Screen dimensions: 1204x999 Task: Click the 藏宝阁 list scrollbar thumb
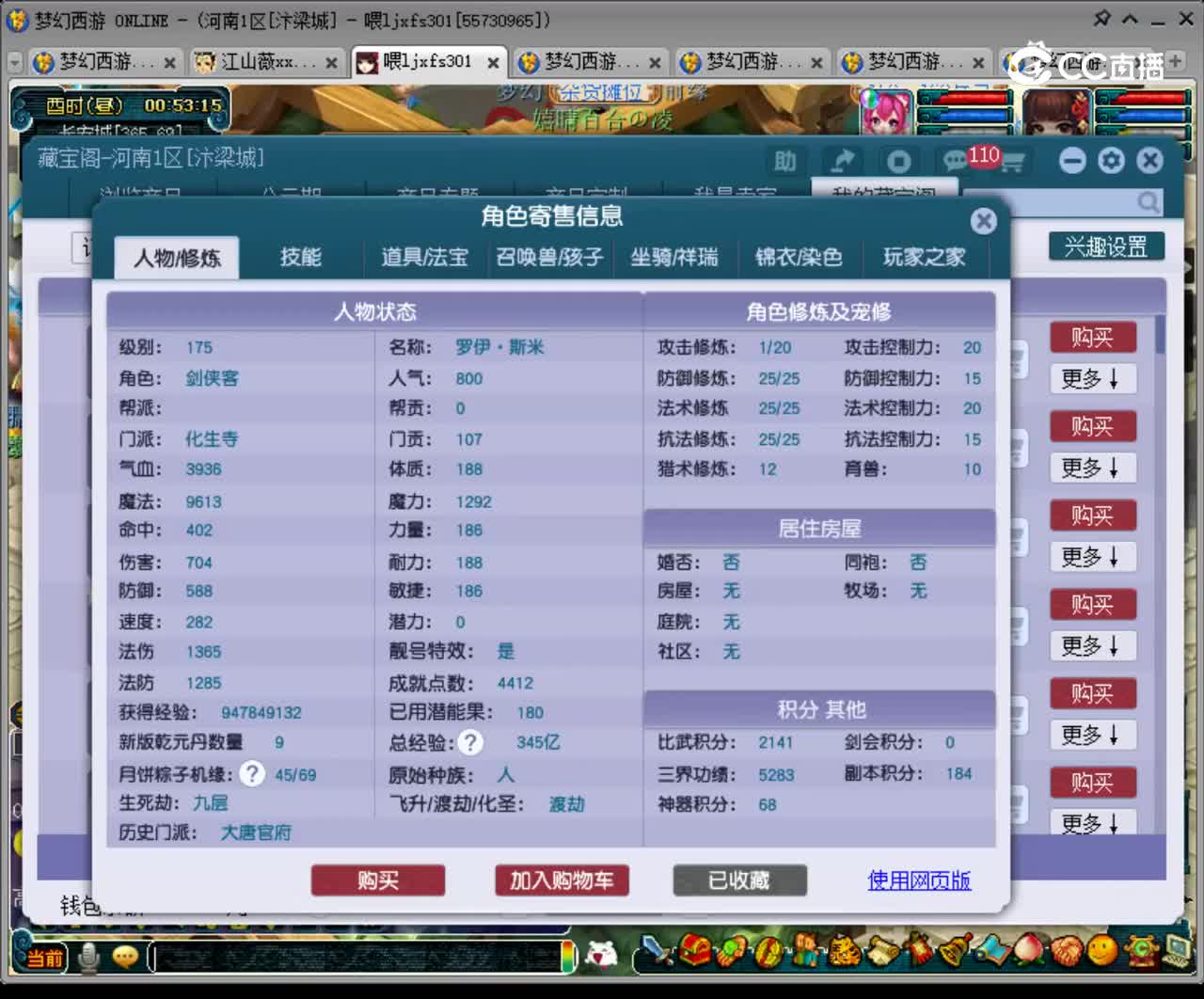1161,335
